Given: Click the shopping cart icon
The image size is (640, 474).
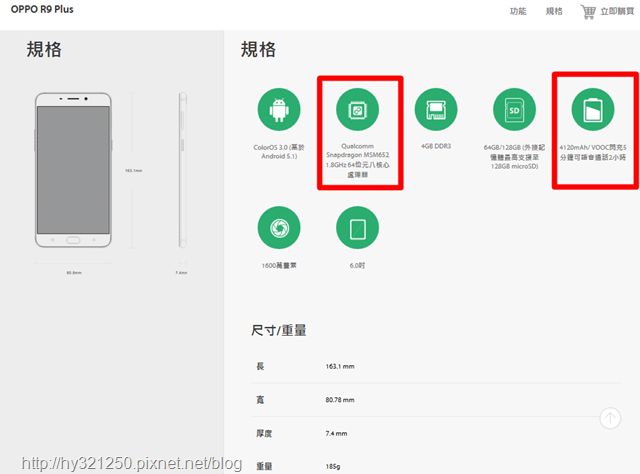Looking at the screenshot, I should tap(588, 12).
